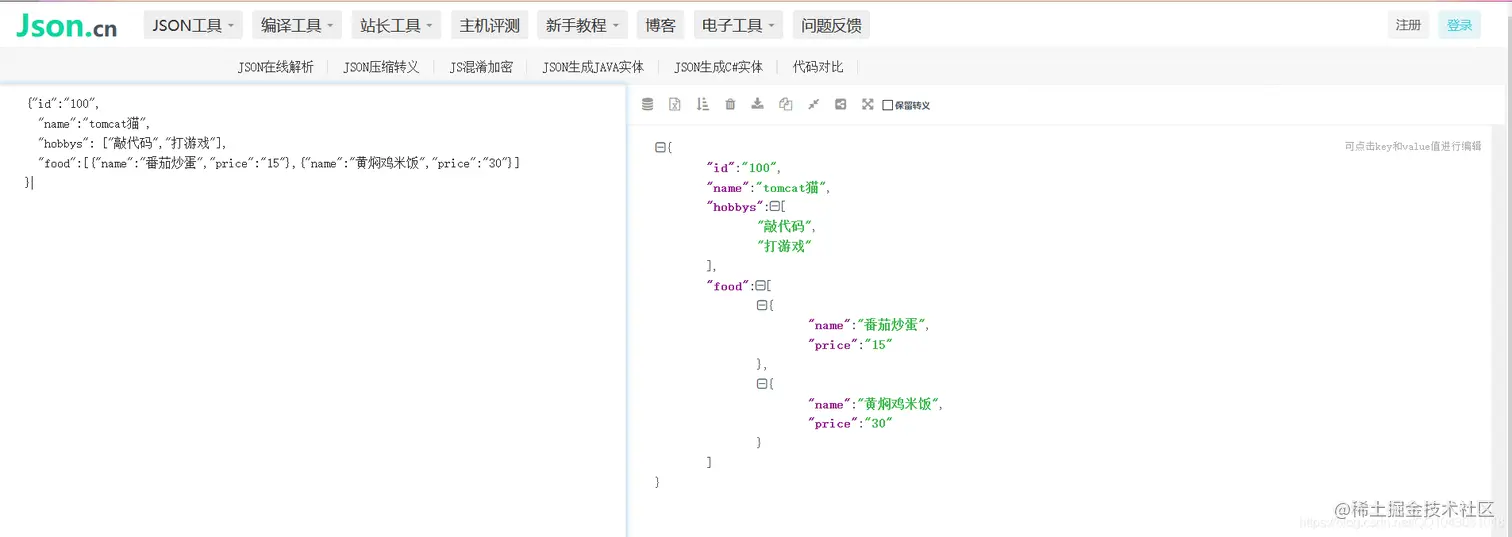Collapse the "food" array node
This screenshot has width=1512, height=537.
[760, 286]
